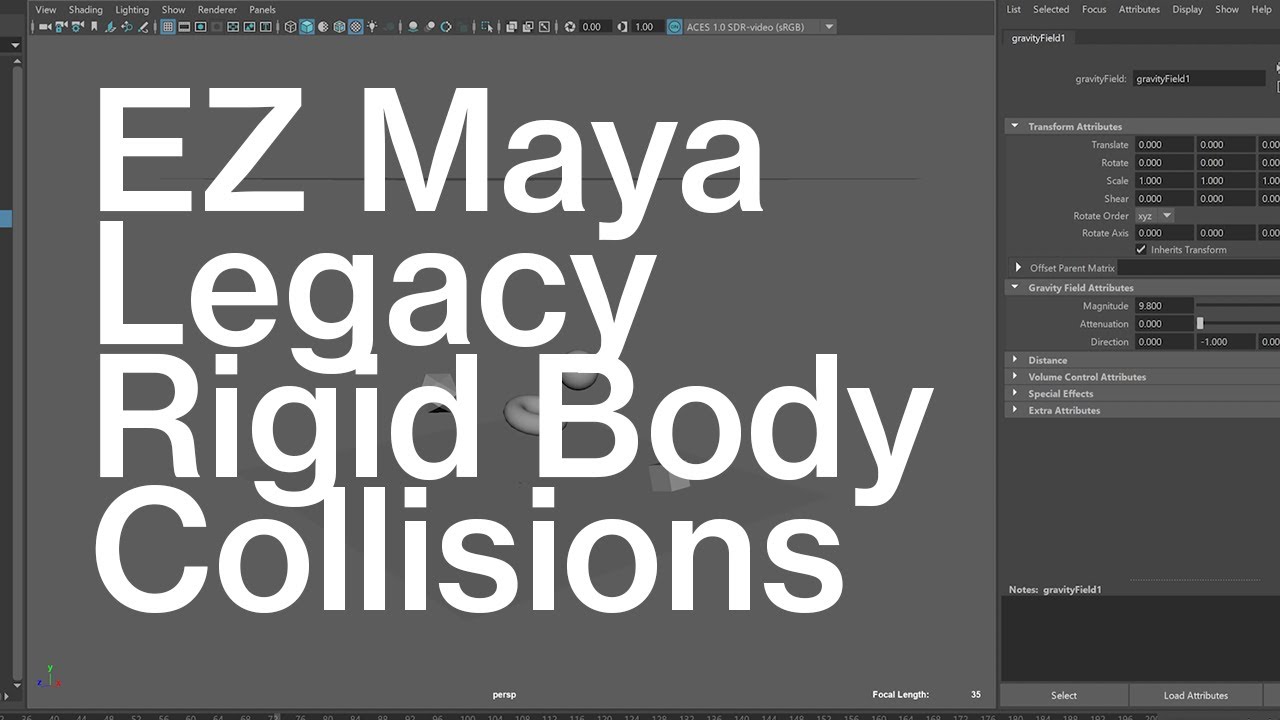Click the Magnitude 9.800 value field
Viewport: 1280px width, 720px height.
tap(1164, 306)
